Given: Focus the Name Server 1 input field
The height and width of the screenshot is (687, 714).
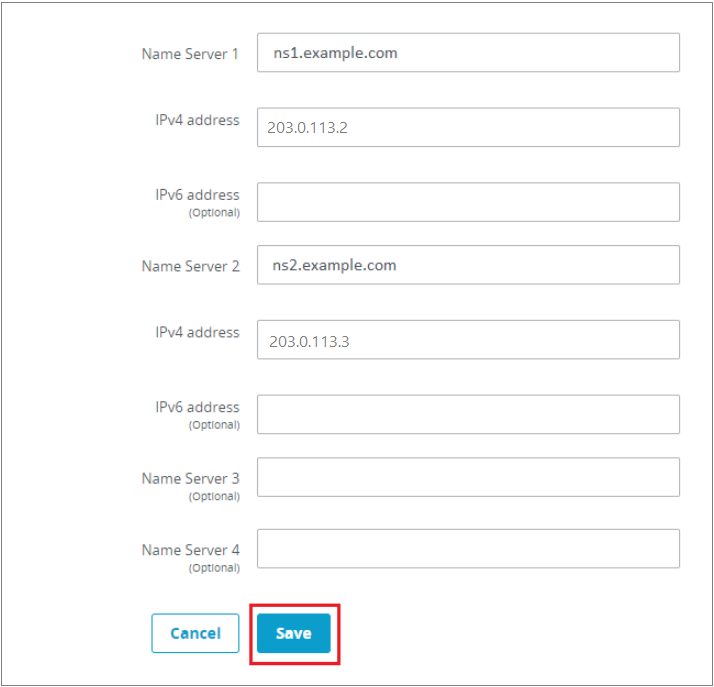Looking at the screenshot, I should coord(468,53).
